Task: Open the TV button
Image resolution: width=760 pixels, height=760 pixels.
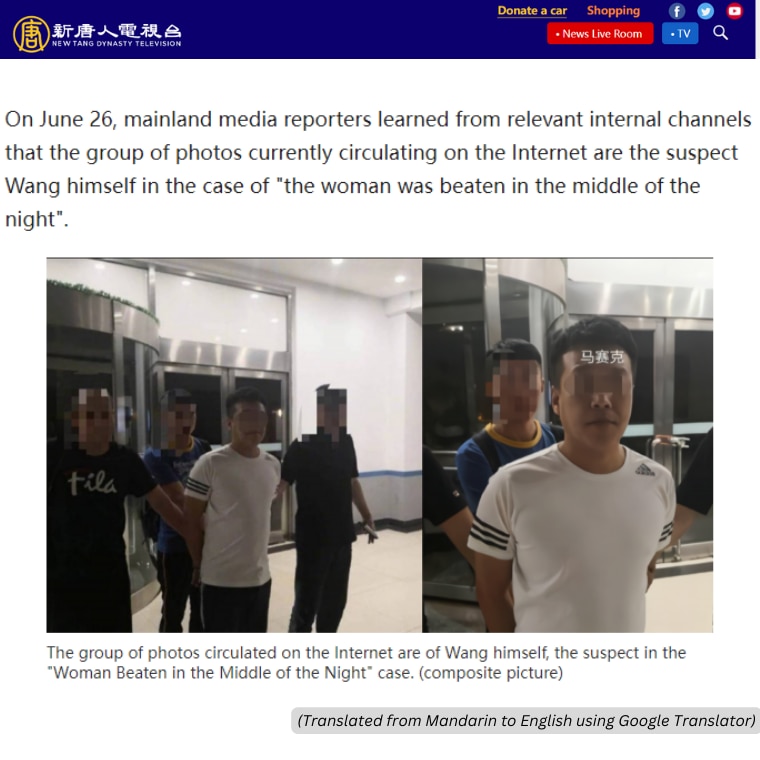Action: 680,33
